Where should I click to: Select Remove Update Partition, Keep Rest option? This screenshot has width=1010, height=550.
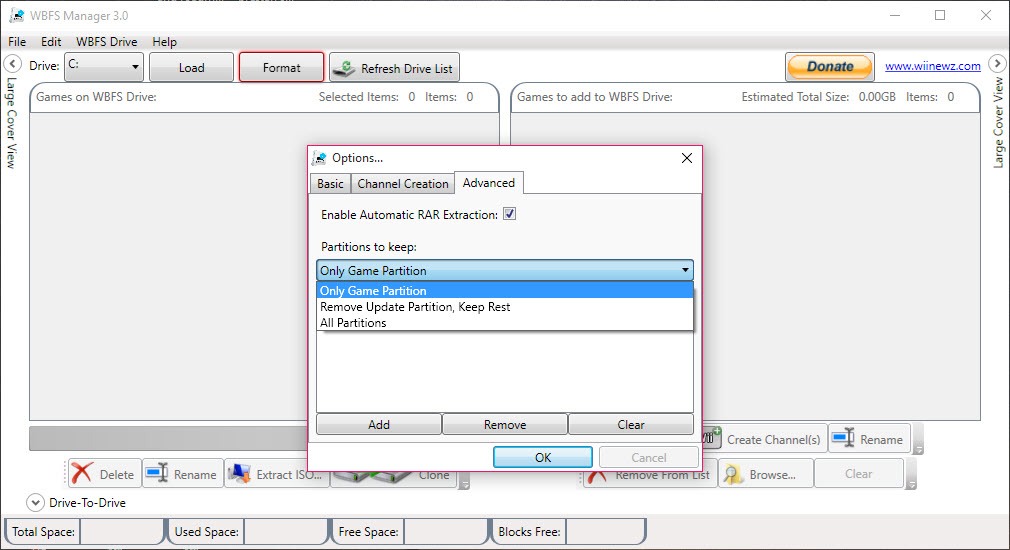click(415, 307)
